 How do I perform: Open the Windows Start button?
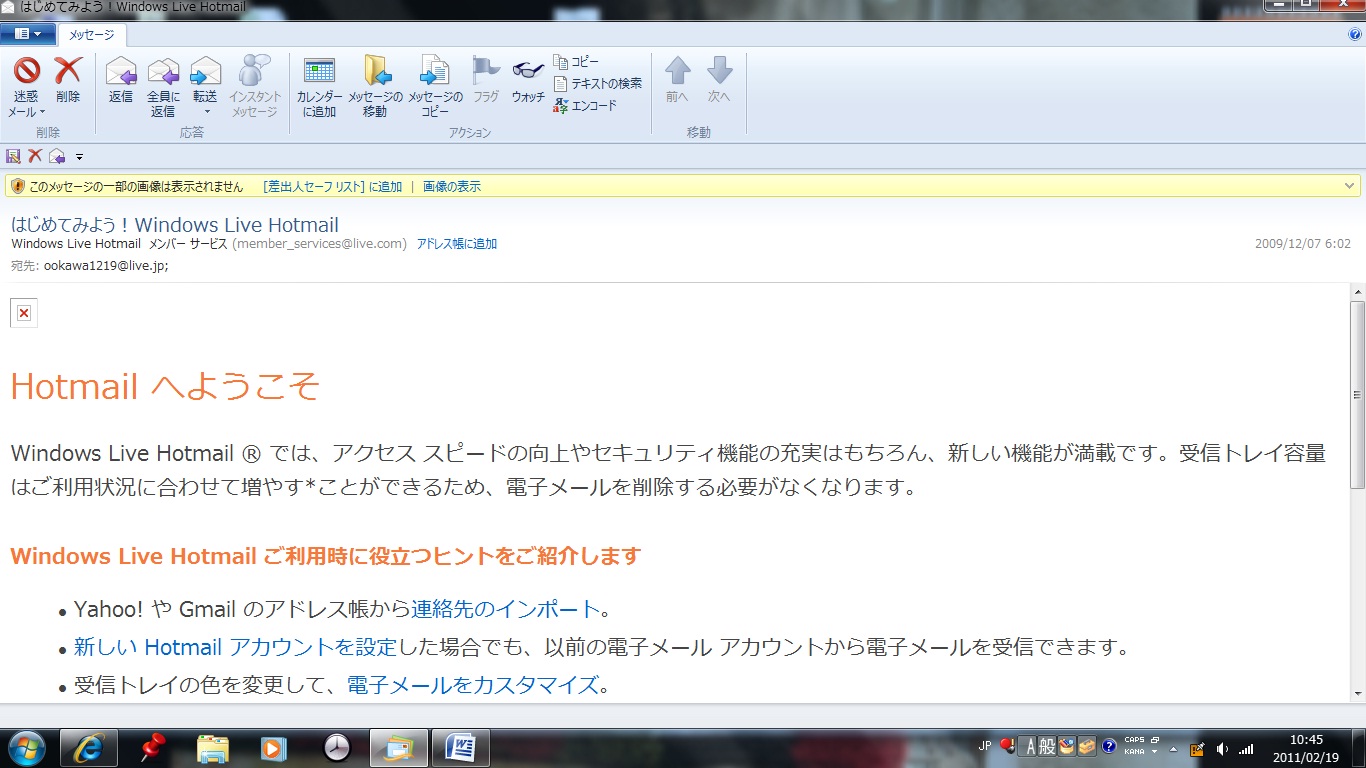coord(25,747)
